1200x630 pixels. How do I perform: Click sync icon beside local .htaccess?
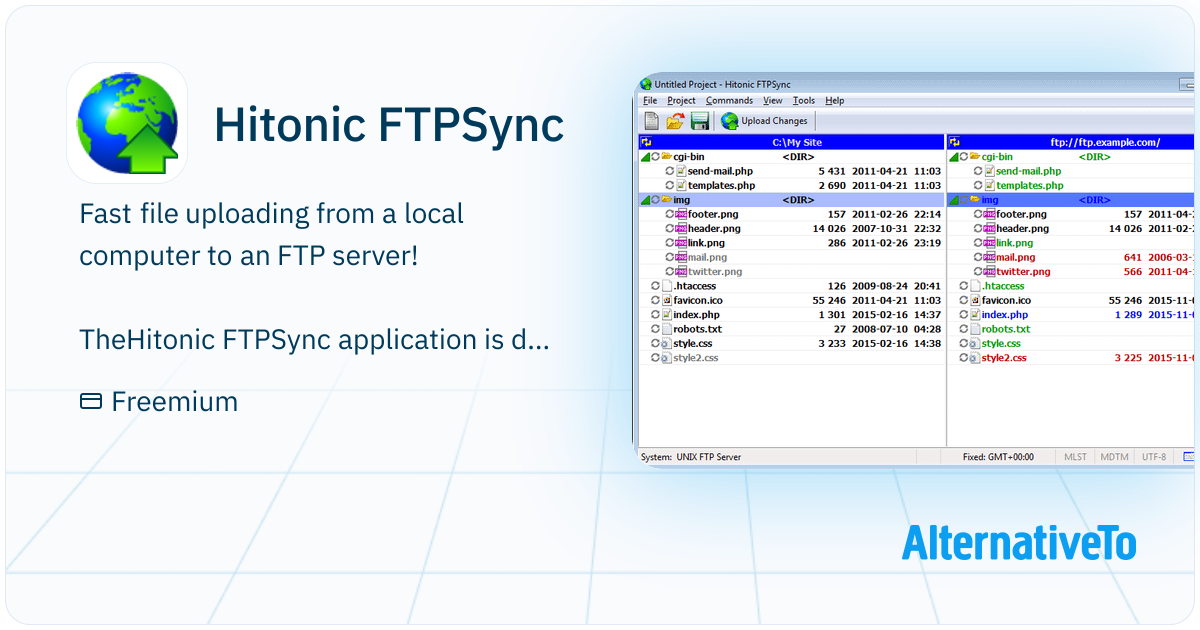click(655, 286)
